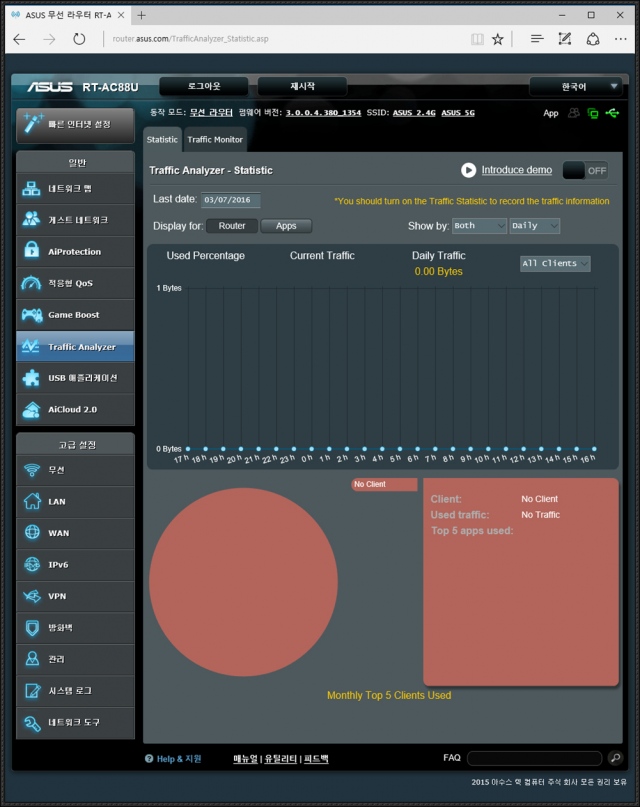Click the AiCloud 2.0 menu item
640x807 pixels.
pos(75,410)
